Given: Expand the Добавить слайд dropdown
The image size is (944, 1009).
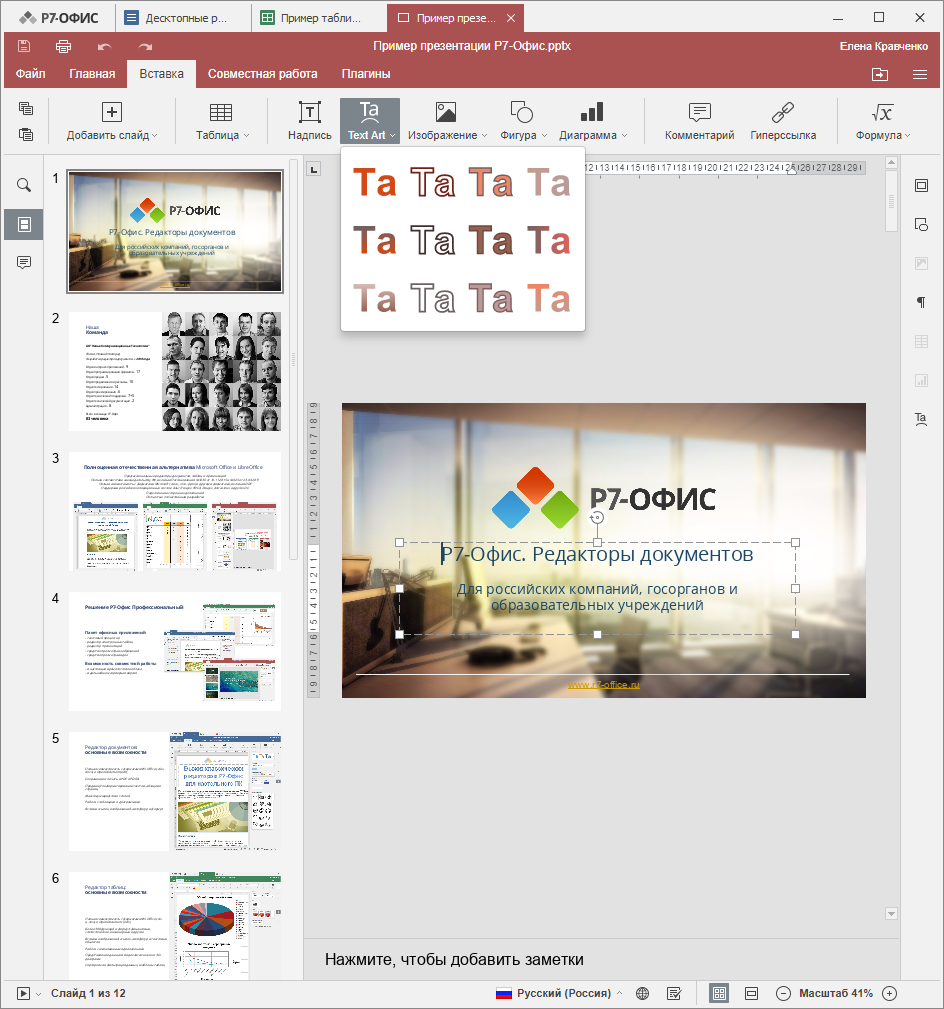Looking at the screenshot, I should (x=154, y=136).
